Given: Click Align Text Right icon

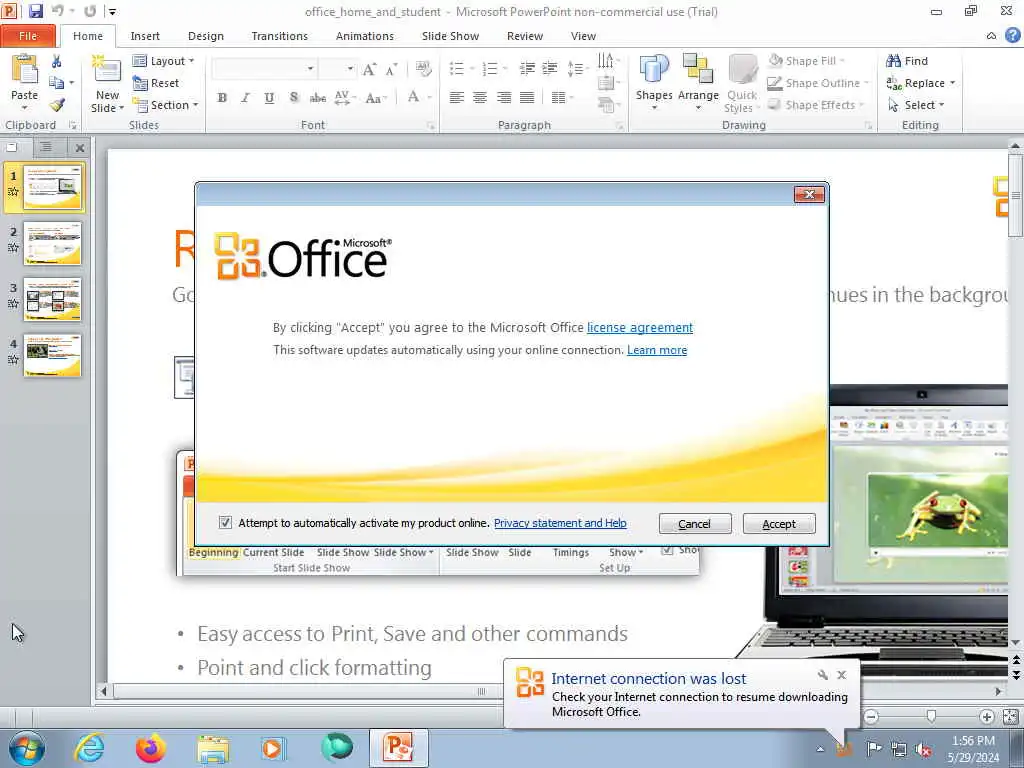Looking at the screenshot, I should coord(504,98).
